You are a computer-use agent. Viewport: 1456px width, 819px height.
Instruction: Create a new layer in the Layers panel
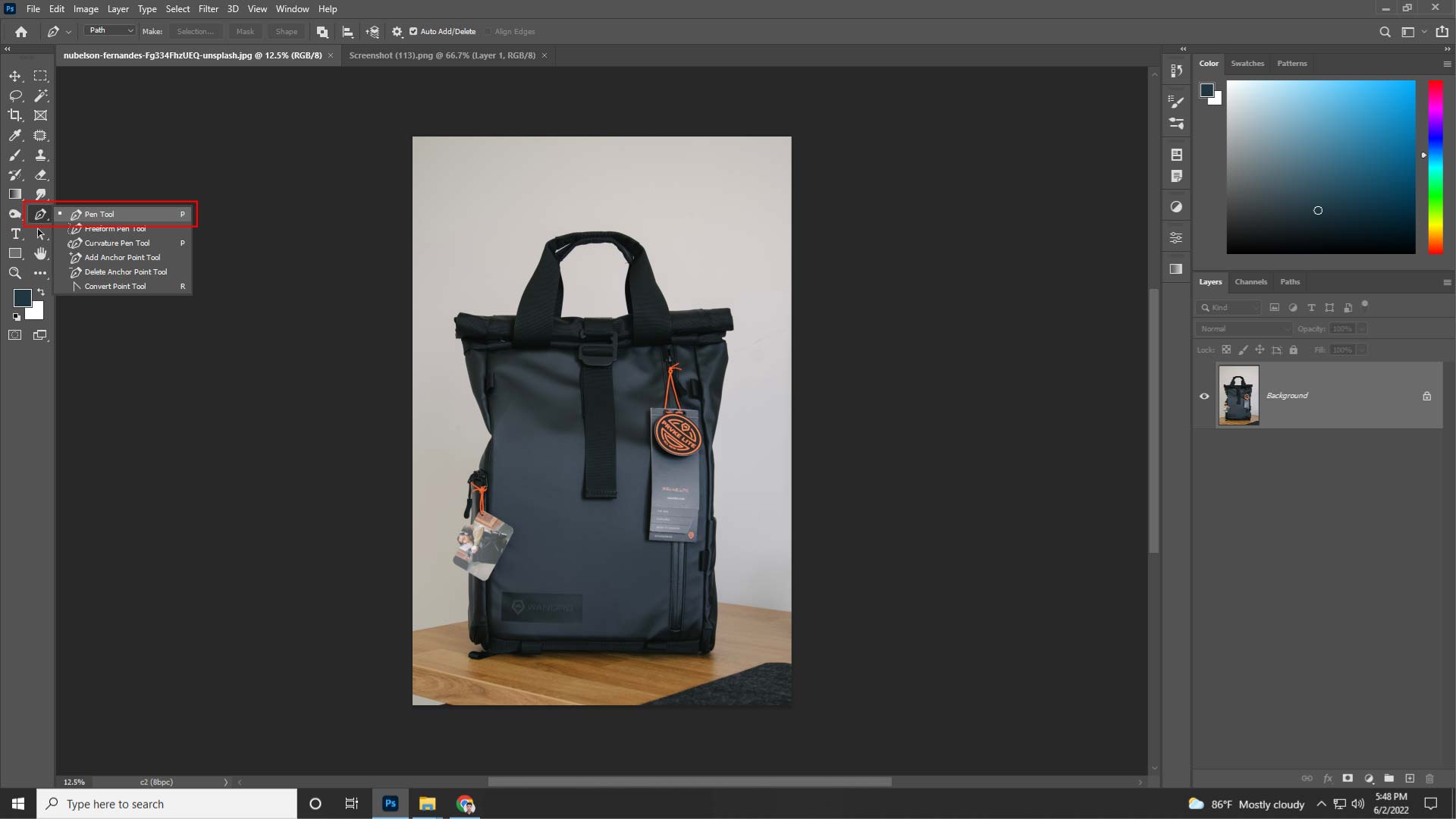(x=1410, y=778)
